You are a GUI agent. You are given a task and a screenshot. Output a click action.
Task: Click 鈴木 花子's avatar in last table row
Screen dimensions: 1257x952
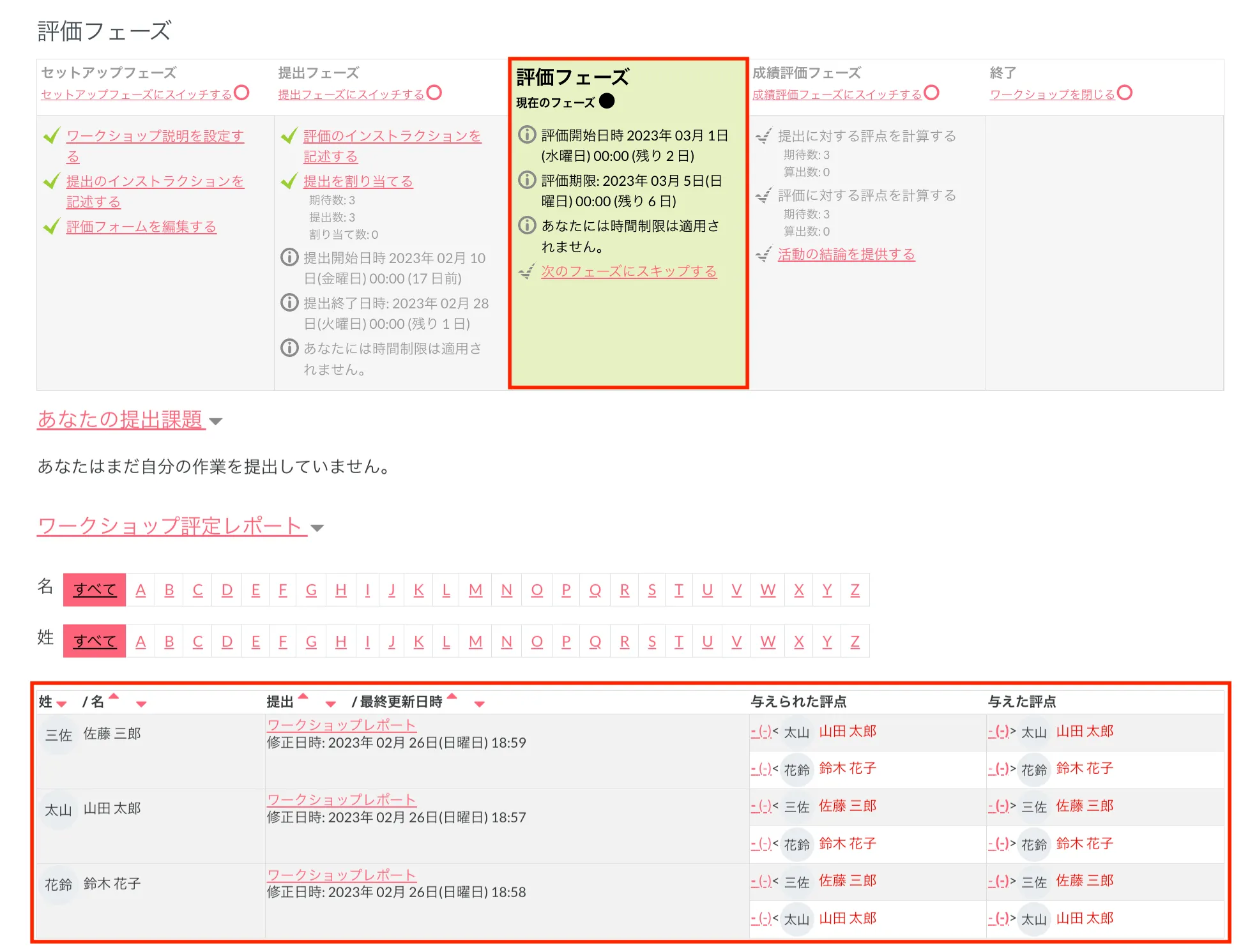coord(58,884)
